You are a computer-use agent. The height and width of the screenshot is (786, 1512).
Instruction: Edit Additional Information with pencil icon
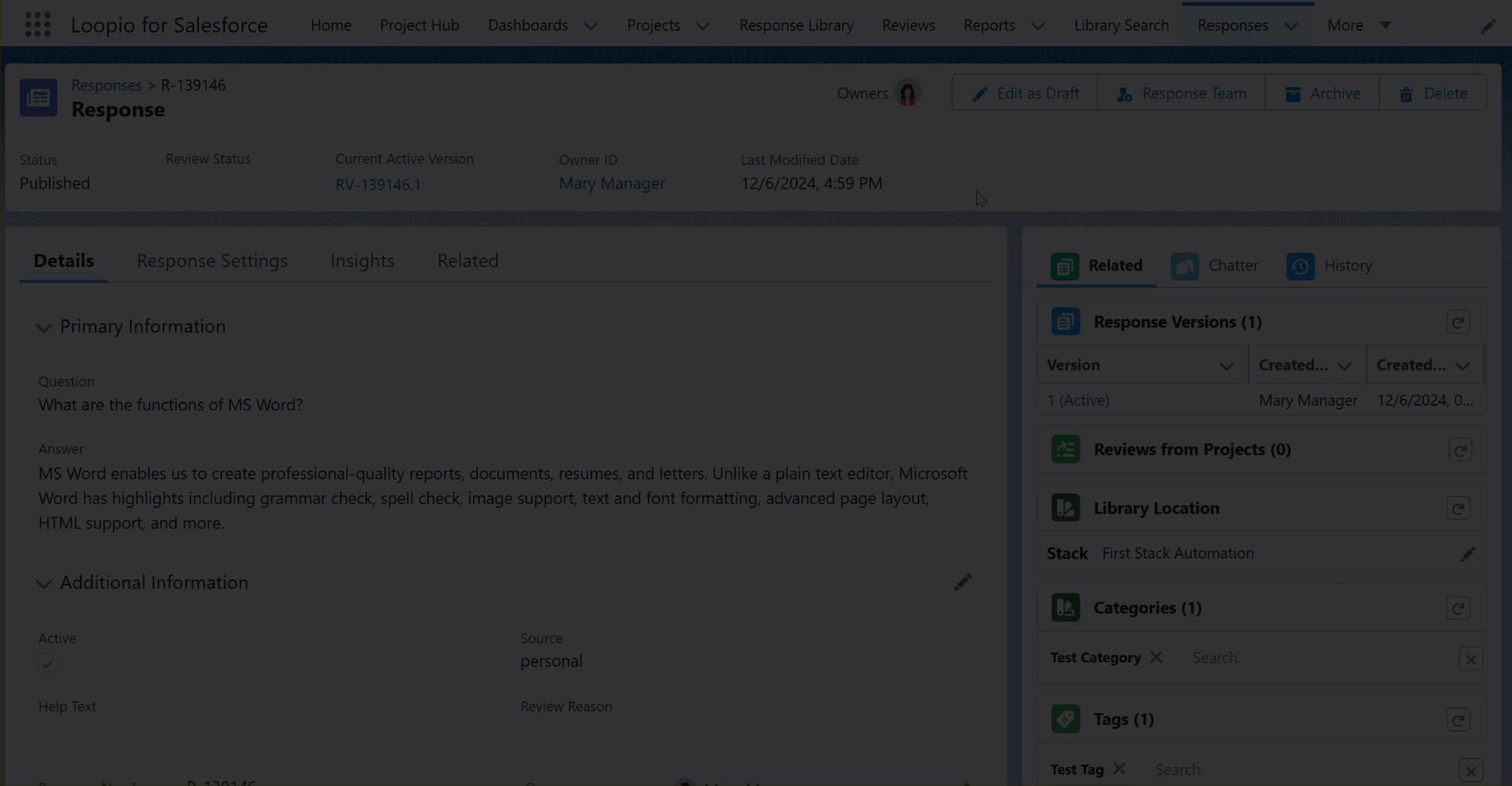click(x=963, y=583)
